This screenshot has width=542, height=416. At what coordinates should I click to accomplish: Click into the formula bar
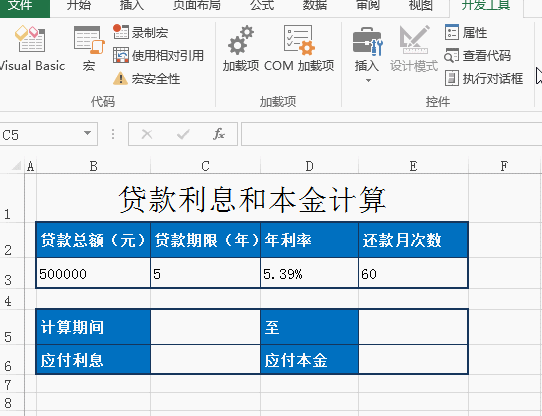(x=391, y=134)
